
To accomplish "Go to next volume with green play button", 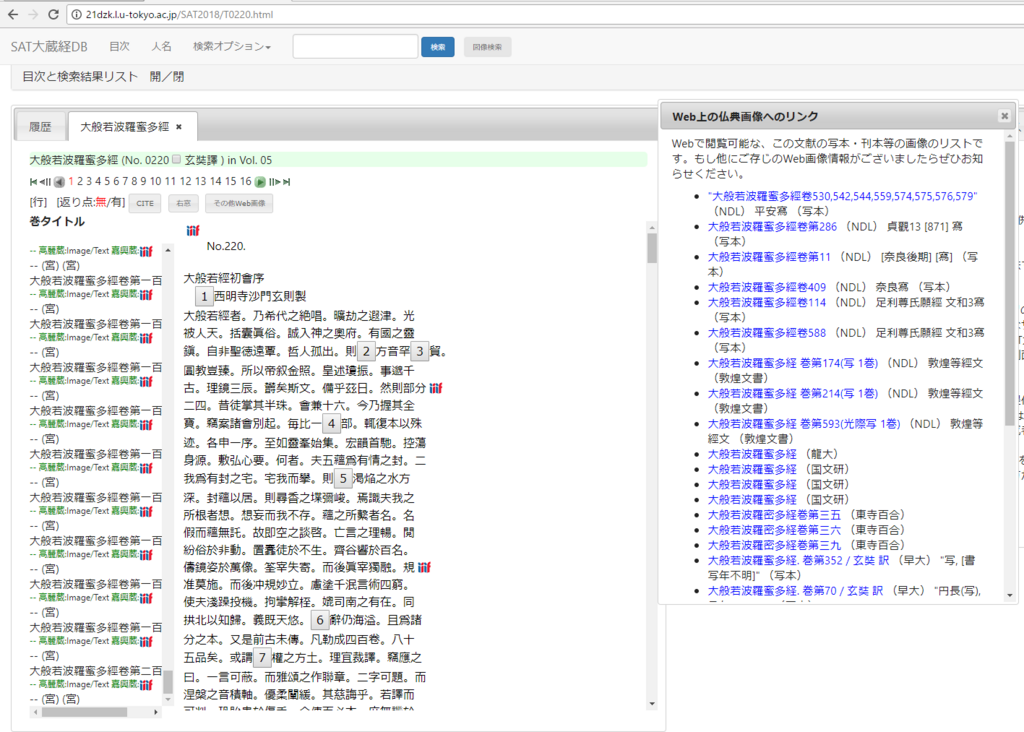I will pos(260,182).
